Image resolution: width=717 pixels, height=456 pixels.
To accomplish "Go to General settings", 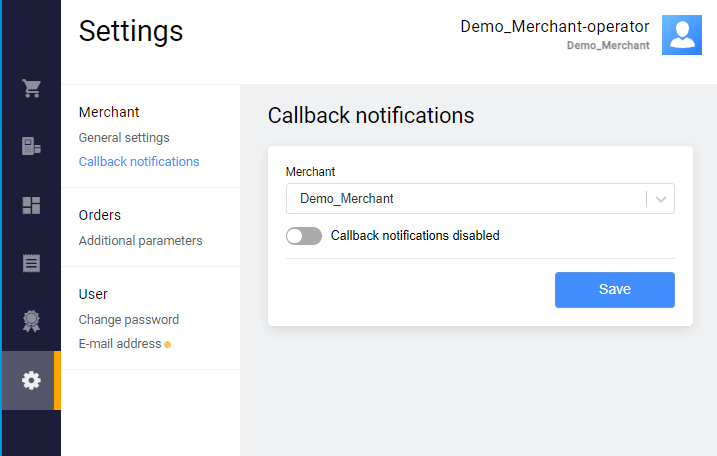I will [x=124, y=138].
